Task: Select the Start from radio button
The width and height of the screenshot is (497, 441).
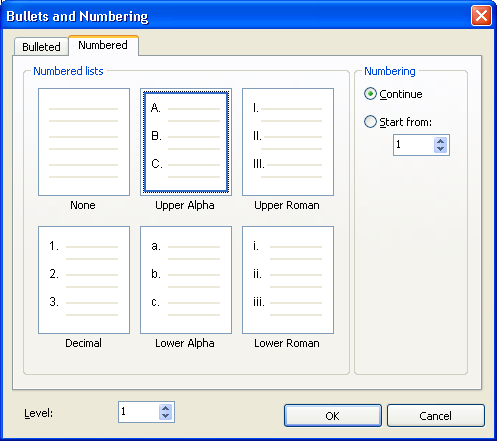Action: [x=370, y=122]
